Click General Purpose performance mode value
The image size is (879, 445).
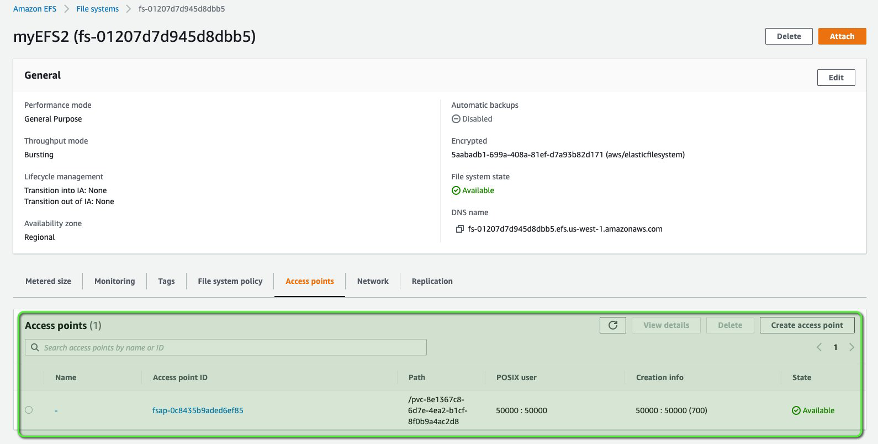53,119
